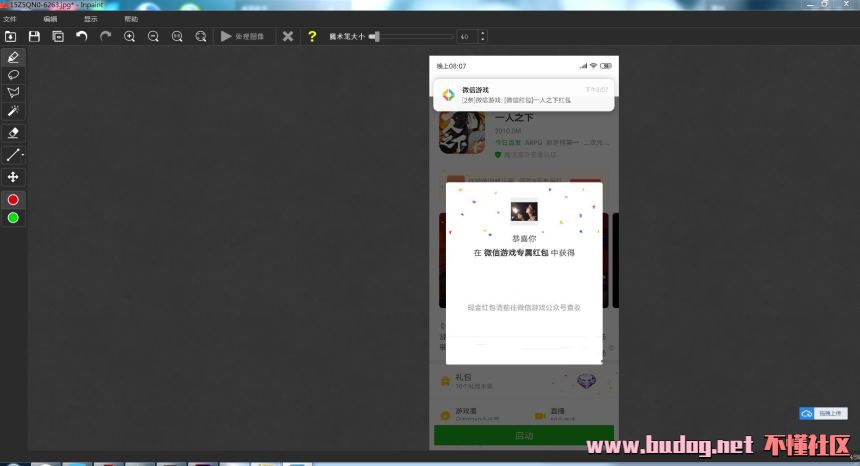Screen dimensions: 860x466
Task: Click the 魔术笔大小 size slider handle
Action: click(x=375, y=37)
